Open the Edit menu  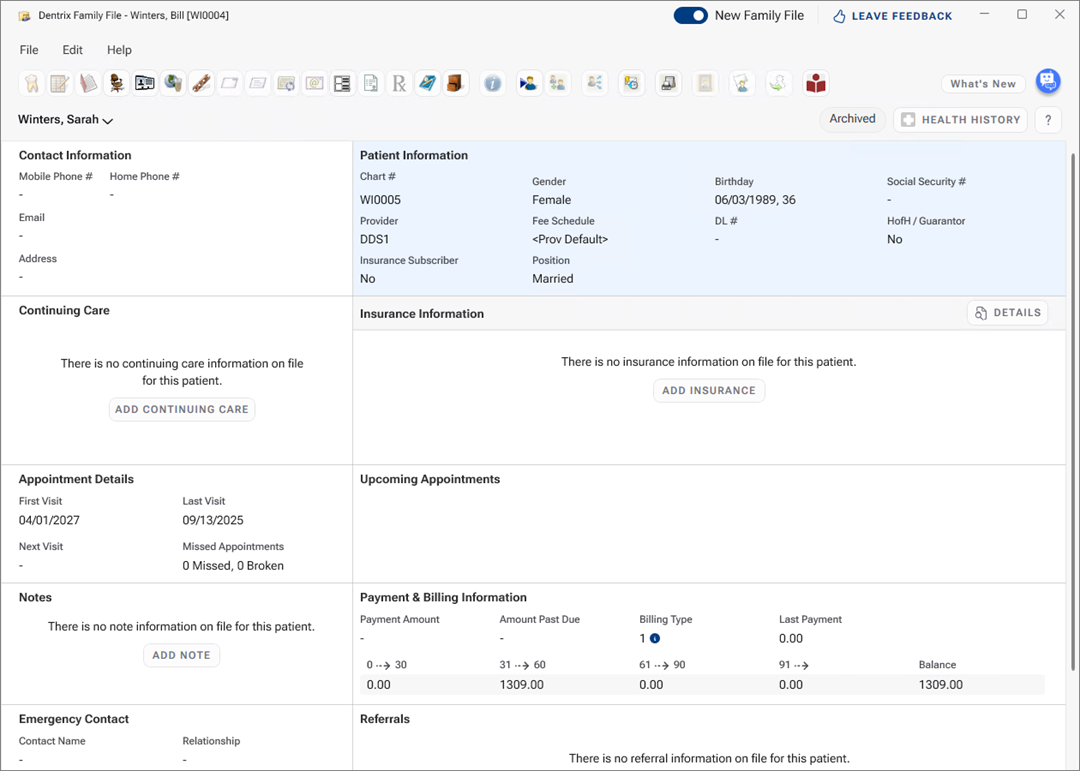pyautogui.click(x=73, y=50)
